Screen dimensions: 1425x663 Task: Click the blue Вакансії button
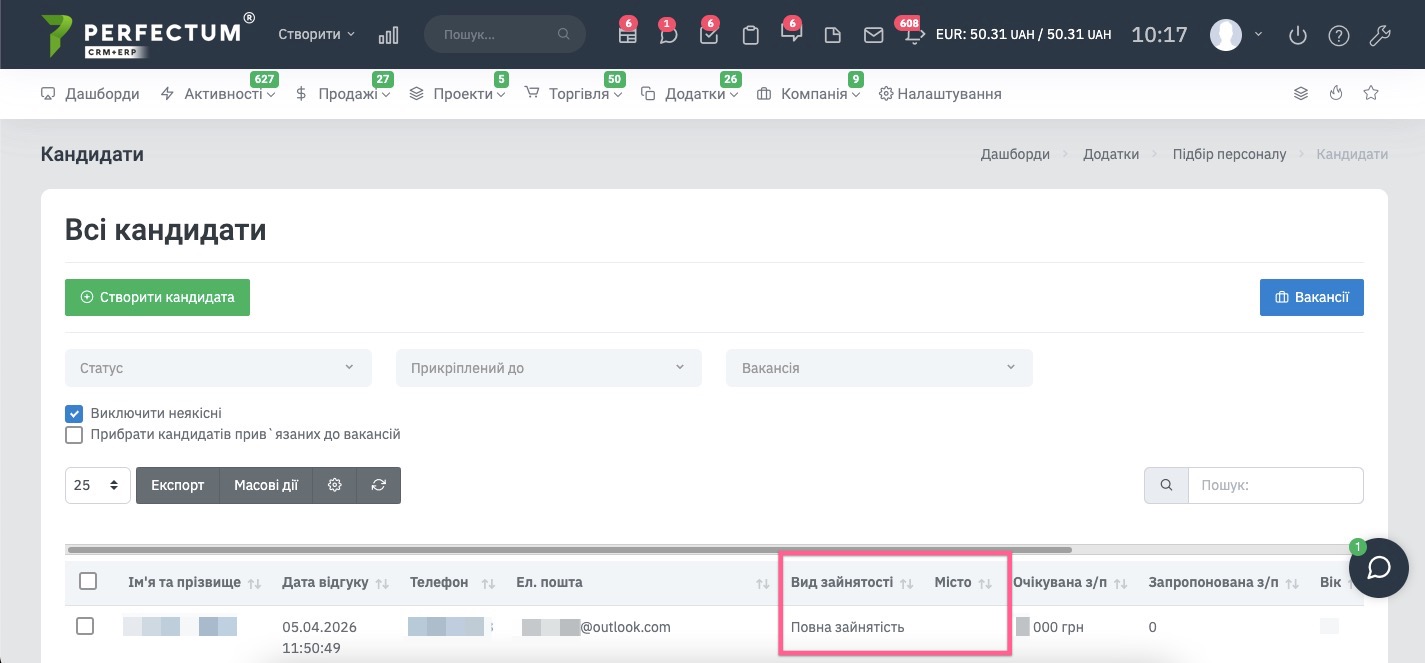pos(1311,297)
